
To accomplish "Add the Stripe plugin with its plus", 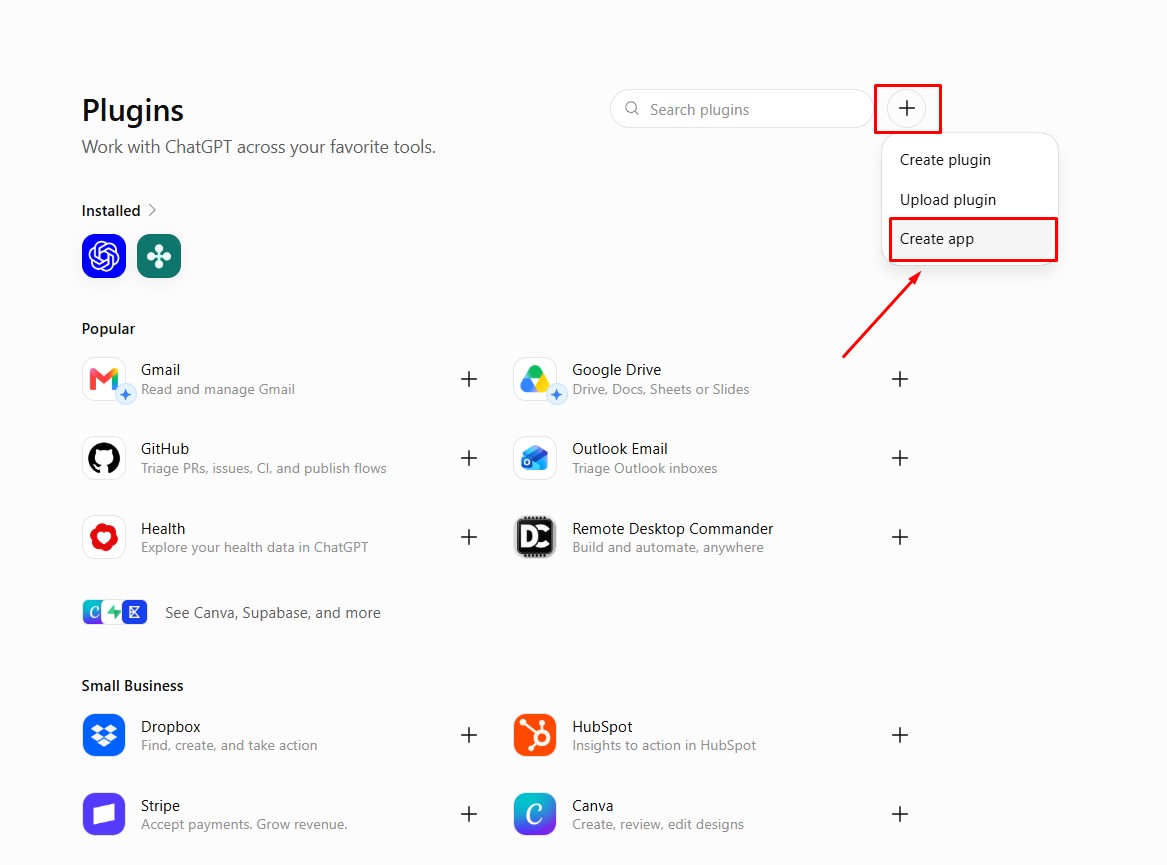I will (469, 814).
